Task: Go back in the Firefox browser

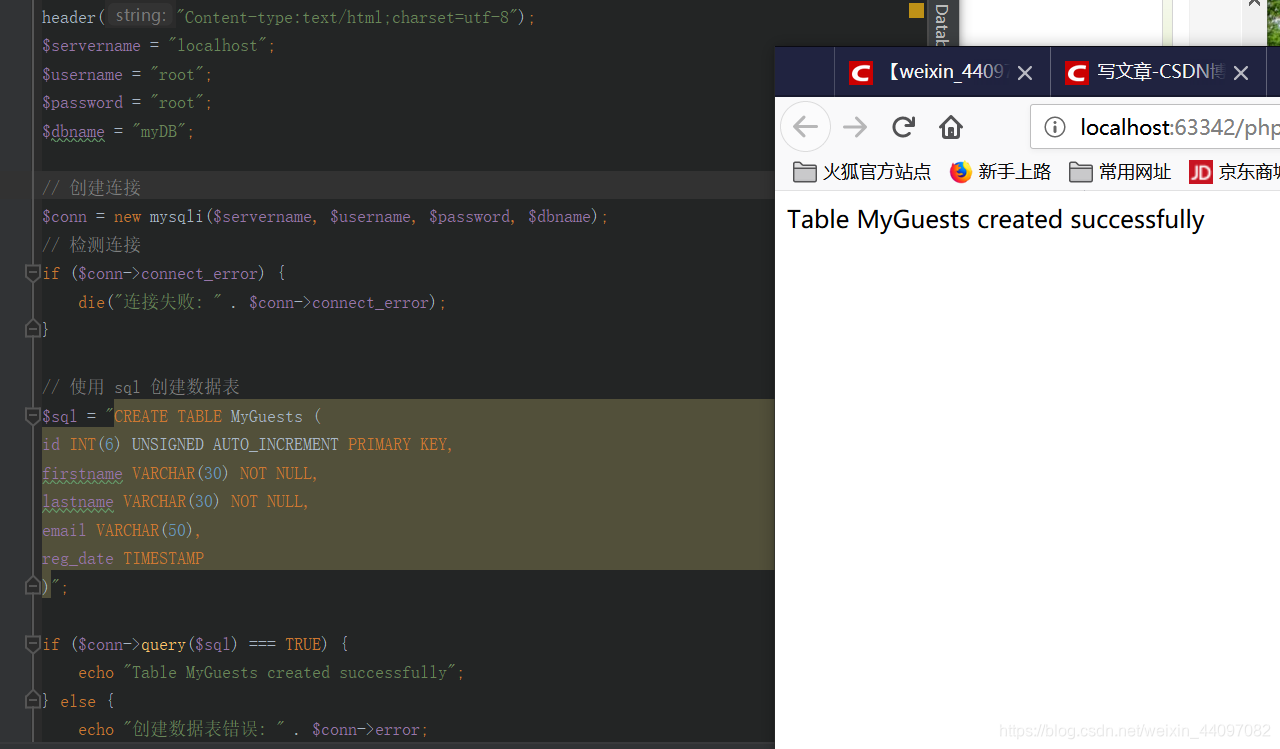Action: click(806, 127)
